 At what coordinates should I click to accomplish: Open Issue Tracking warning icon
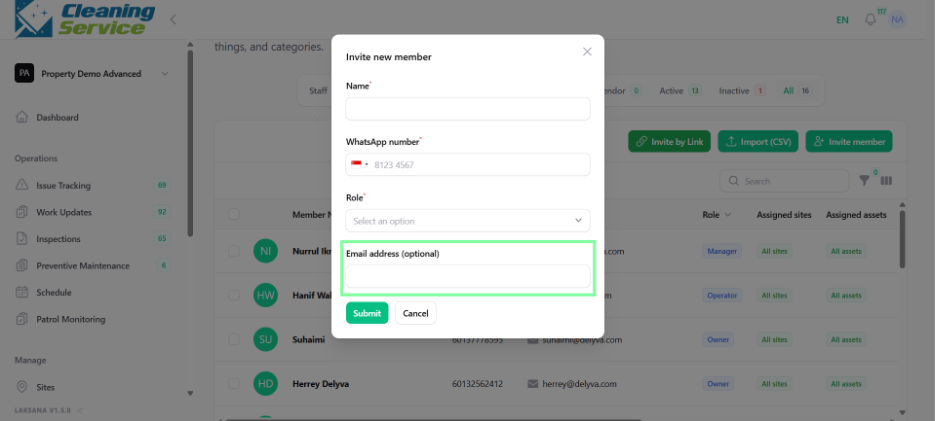point(21,185)
